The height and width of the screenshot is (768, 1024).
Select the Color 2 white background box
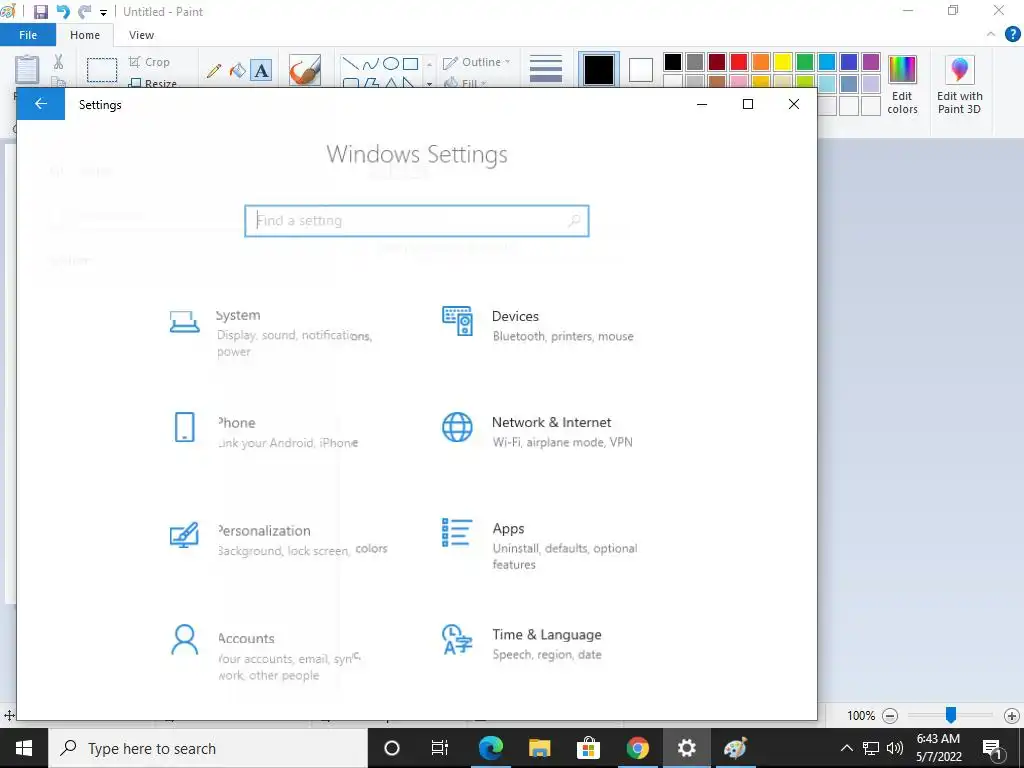coord(641,70)
